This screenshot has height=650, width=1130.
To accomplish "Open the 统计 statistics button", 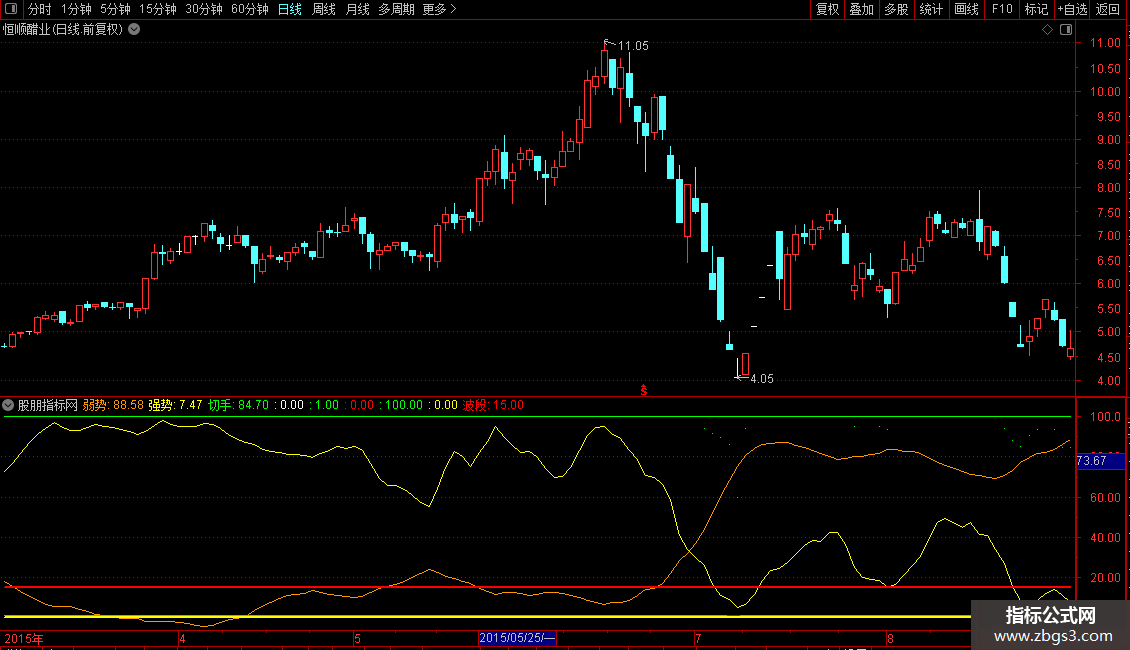I will (931, 9).
